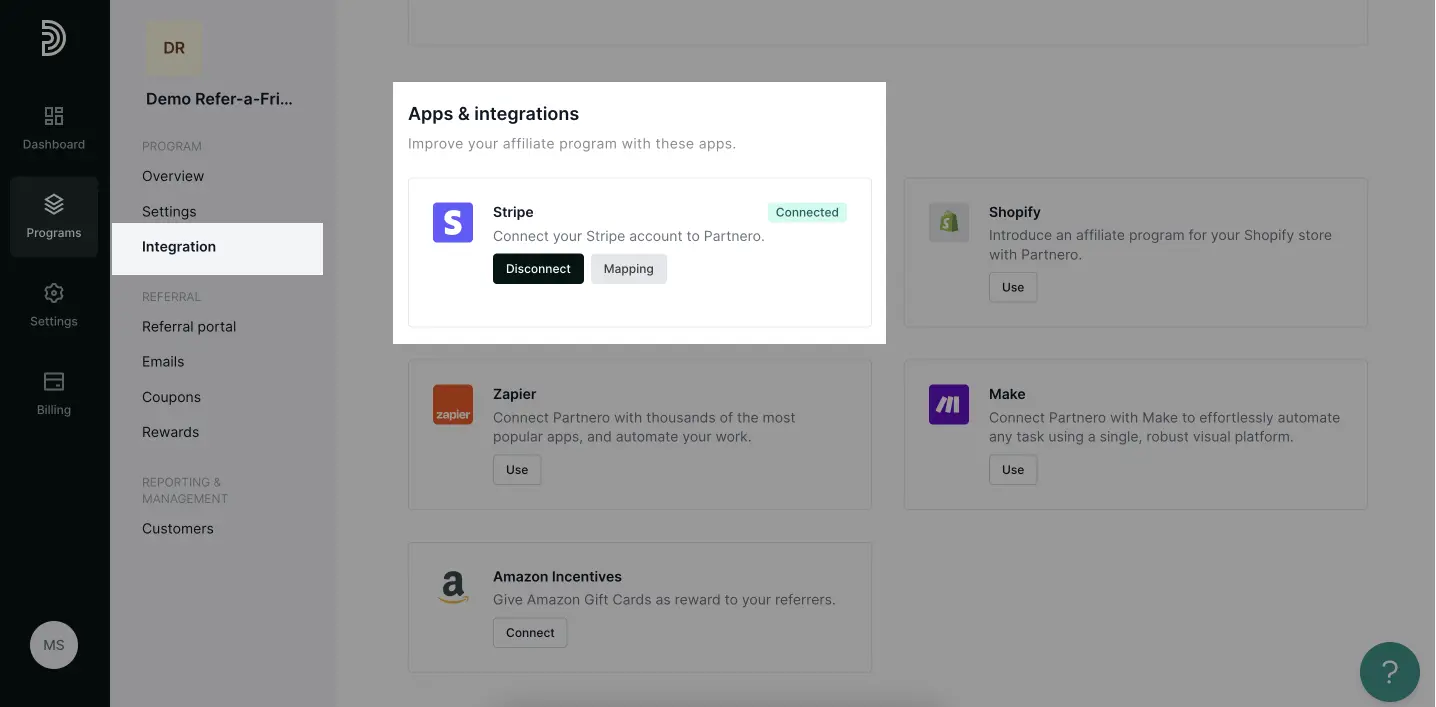Click the Make logo icon
Screen dimensions: 1436x707
[949, 404]
